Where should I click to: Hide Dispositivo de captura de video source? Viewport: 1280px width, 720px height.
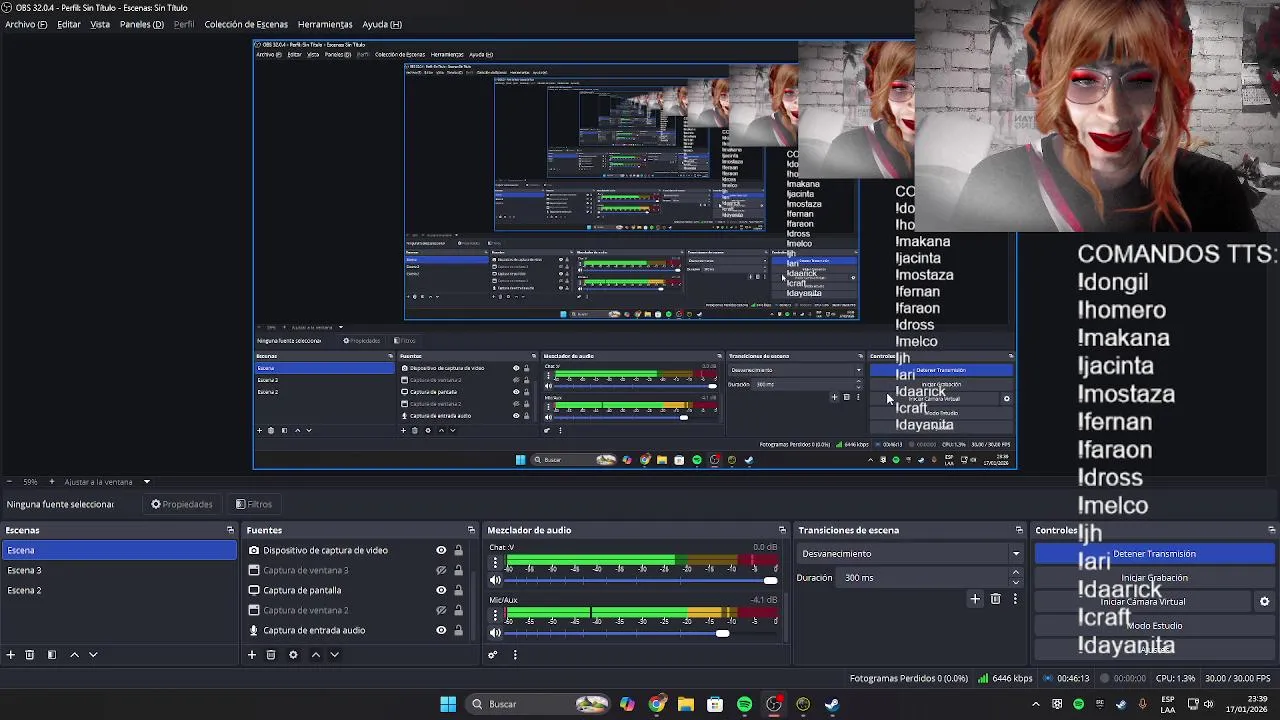coord(441,550)
